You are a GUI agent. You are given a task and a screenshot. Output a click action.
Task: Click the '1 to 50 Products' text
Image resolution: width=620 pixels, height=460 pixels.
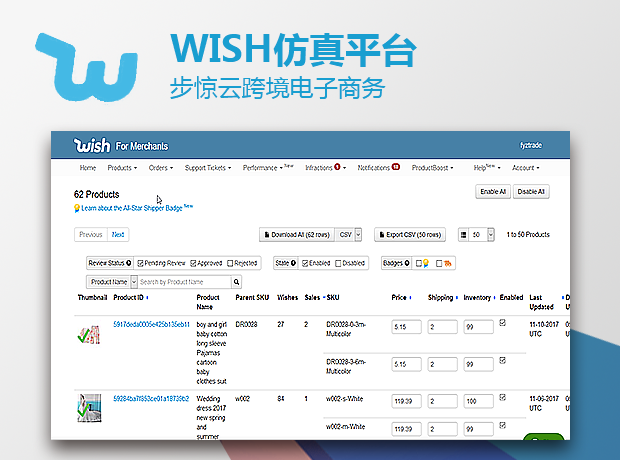pos(528,235)
